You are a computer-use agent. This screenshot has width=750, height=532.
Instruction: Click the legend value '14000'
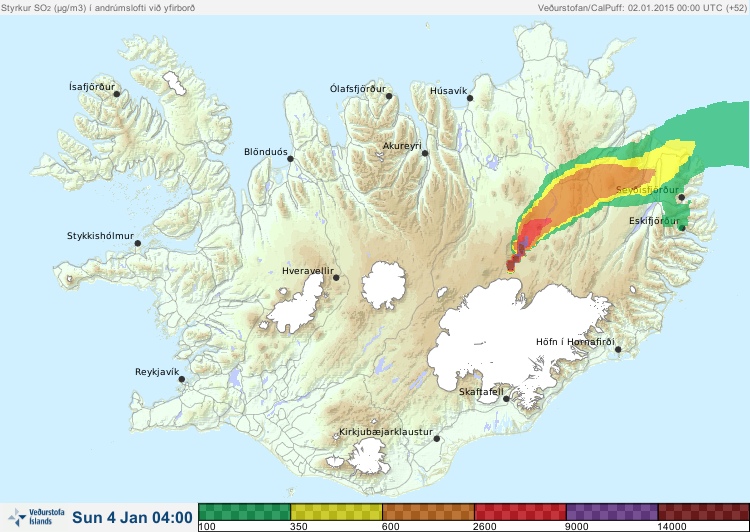click(672, 527)
